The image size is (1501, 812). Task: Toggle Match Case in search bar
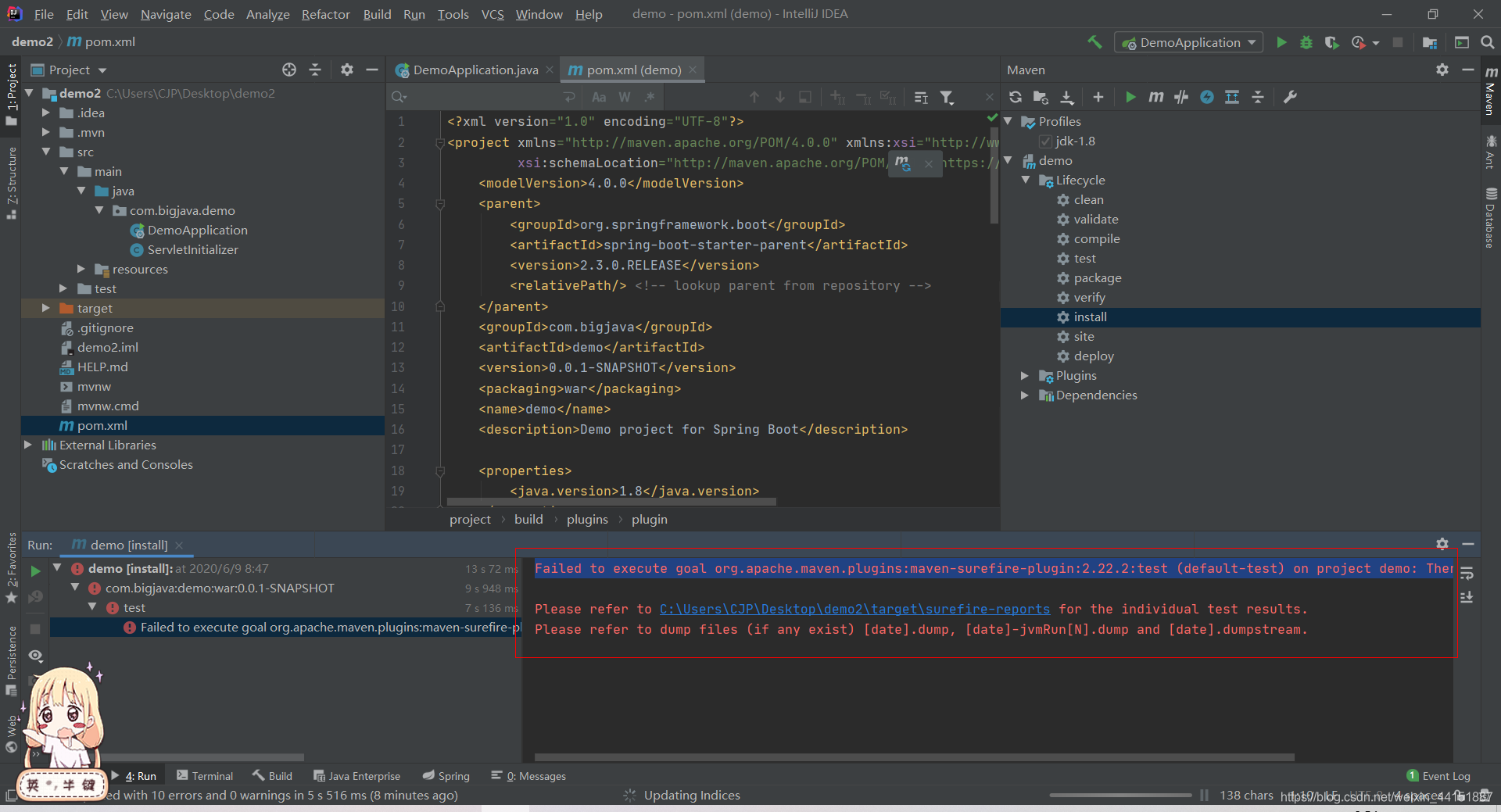(599, 97)
